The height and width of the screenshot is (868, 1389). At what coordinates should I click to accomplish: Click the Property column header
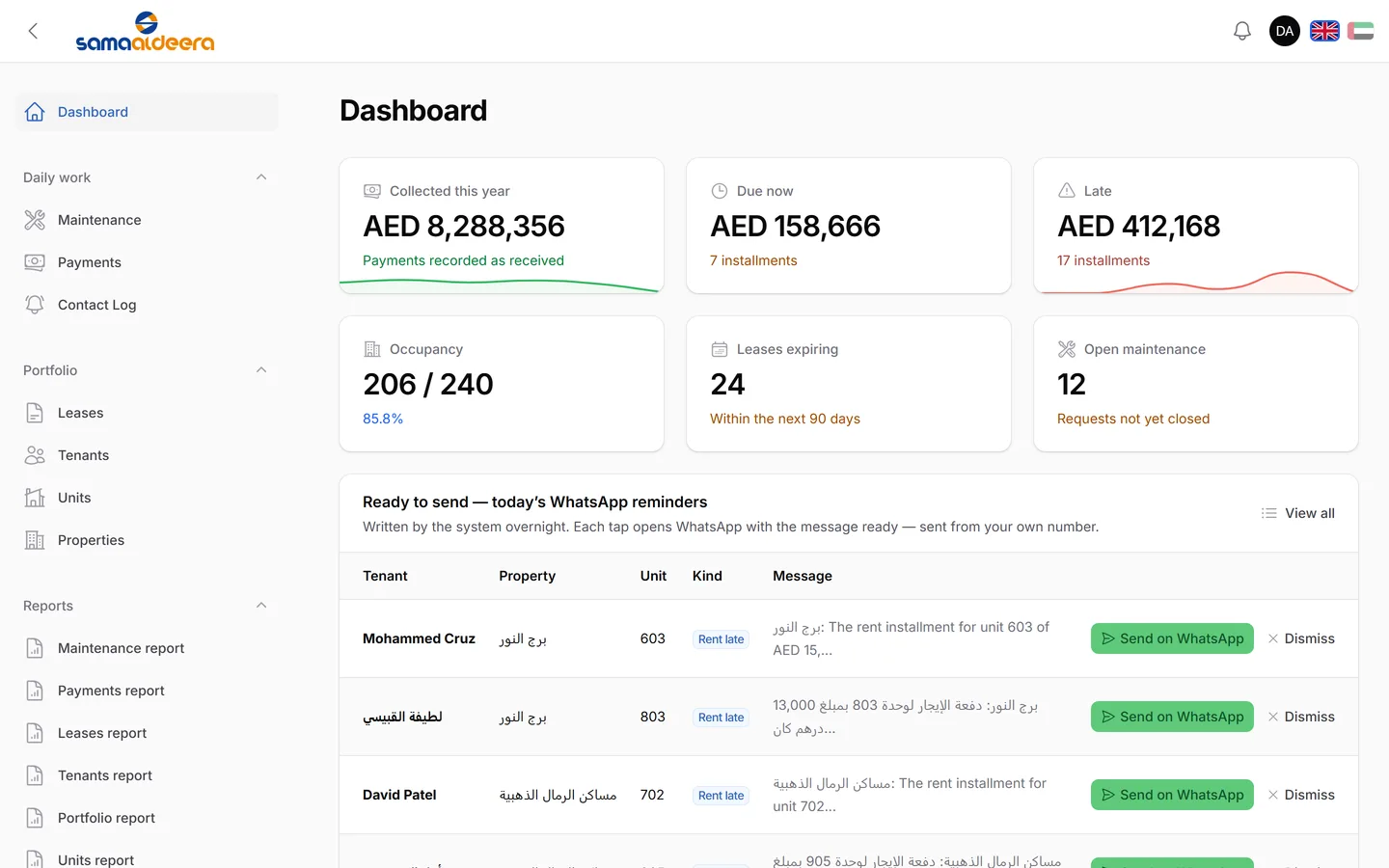[527, 576]
